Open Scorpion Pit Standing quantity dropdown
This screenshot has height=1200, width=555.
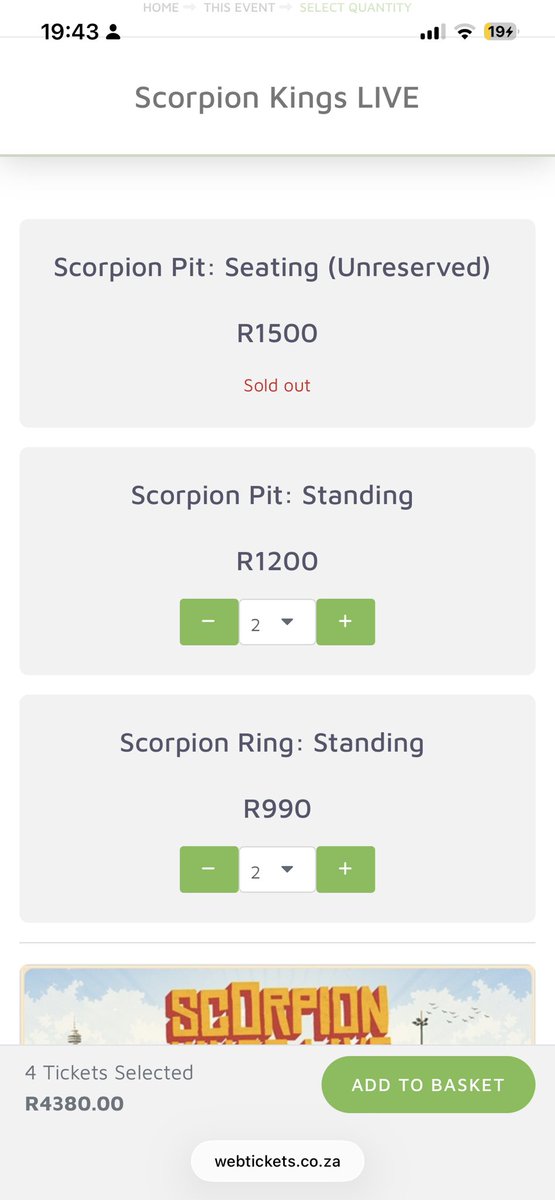tap(277, 622)
